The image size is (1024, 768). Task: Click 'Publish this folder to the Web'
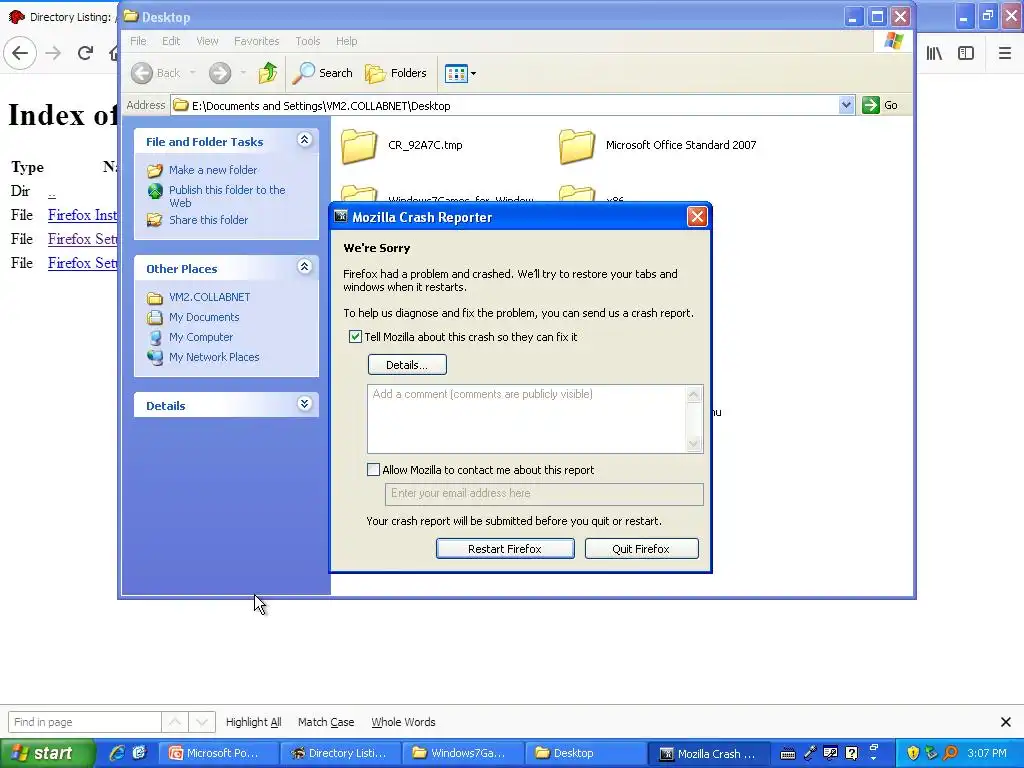tap(227, 196)
